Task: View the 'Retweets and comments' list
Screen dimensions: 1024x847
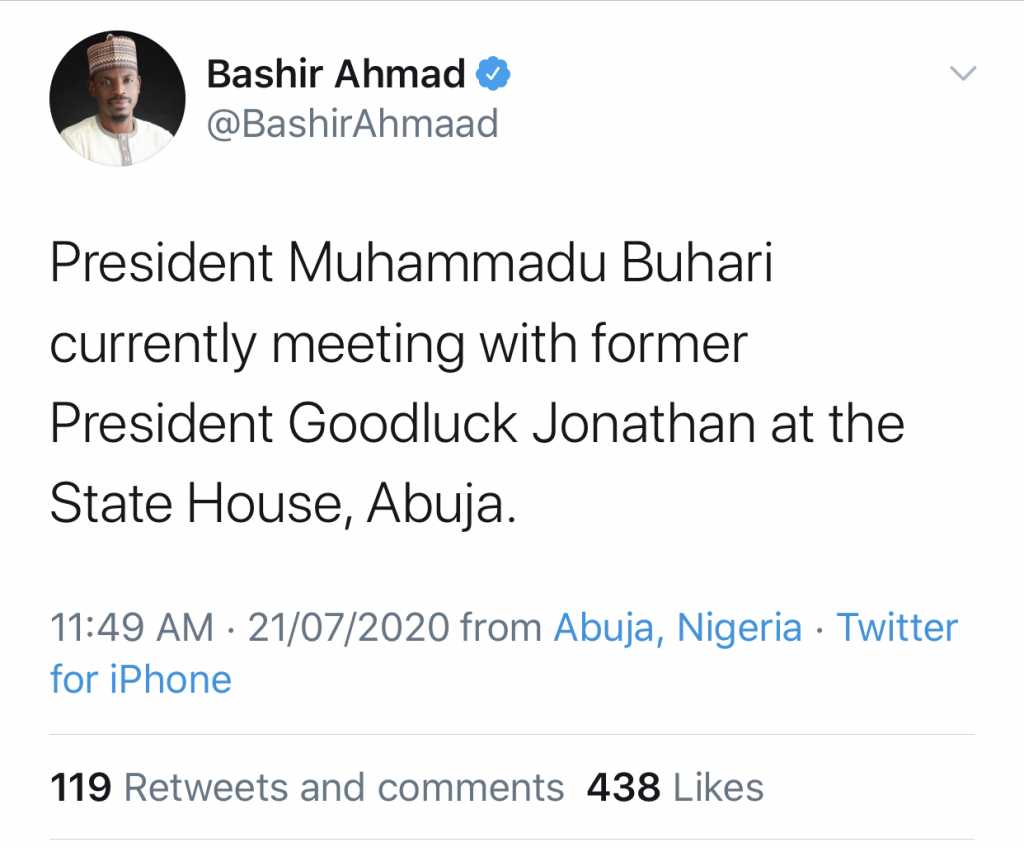Action: pos(344,788)
